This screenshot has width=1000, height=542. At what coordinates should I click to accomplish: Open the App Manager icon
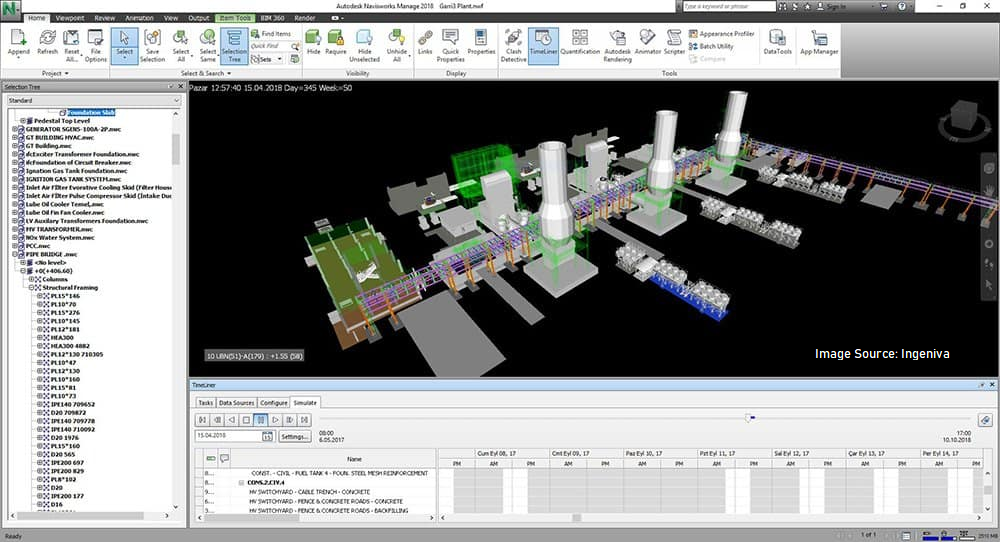[x=819, y=40]
